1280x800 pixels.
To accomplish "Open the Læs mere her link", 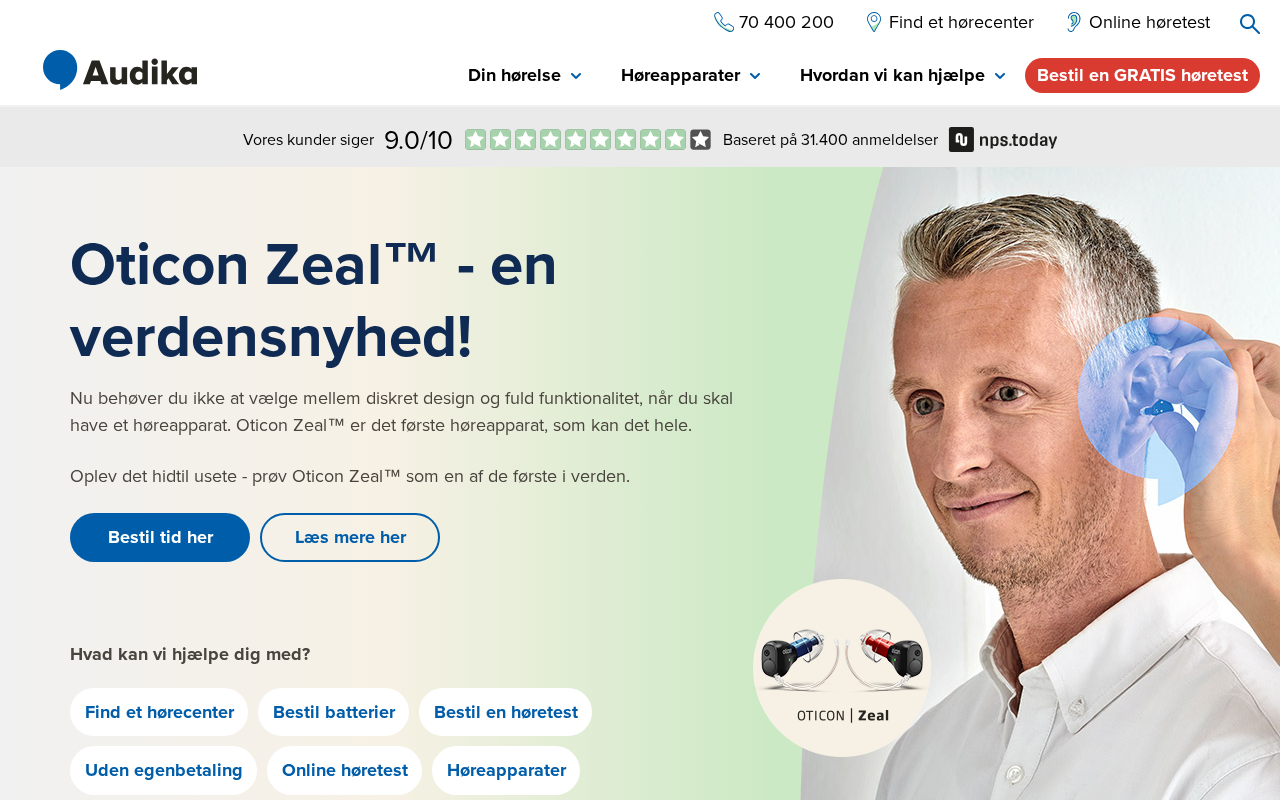I will pyautogui.click(x=350, y=537).
